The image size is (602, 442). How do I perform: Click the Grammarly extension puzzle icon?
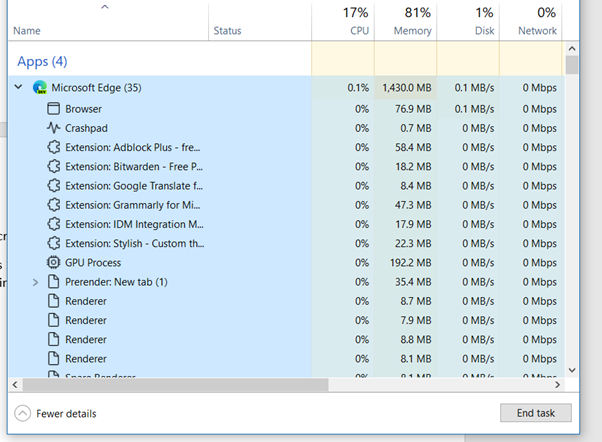click(x=53, y=205)
